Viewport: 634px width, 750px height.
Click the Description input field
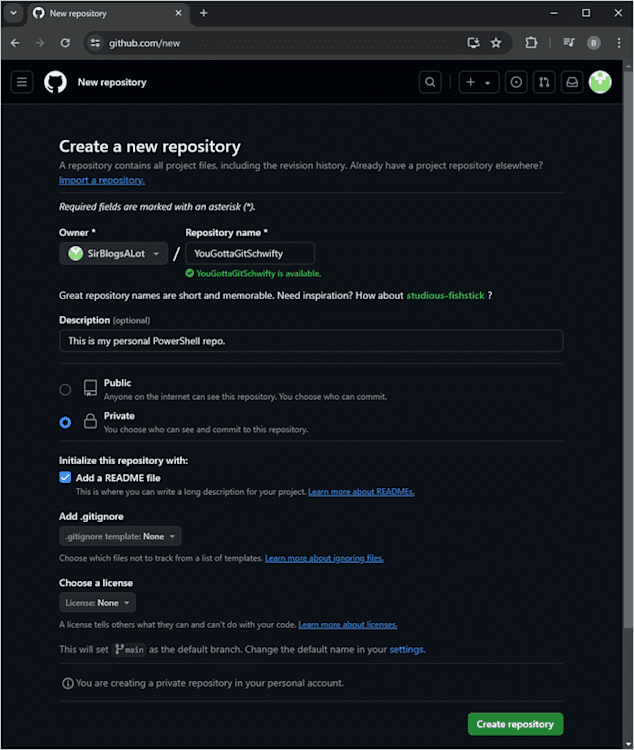point(311,341)
